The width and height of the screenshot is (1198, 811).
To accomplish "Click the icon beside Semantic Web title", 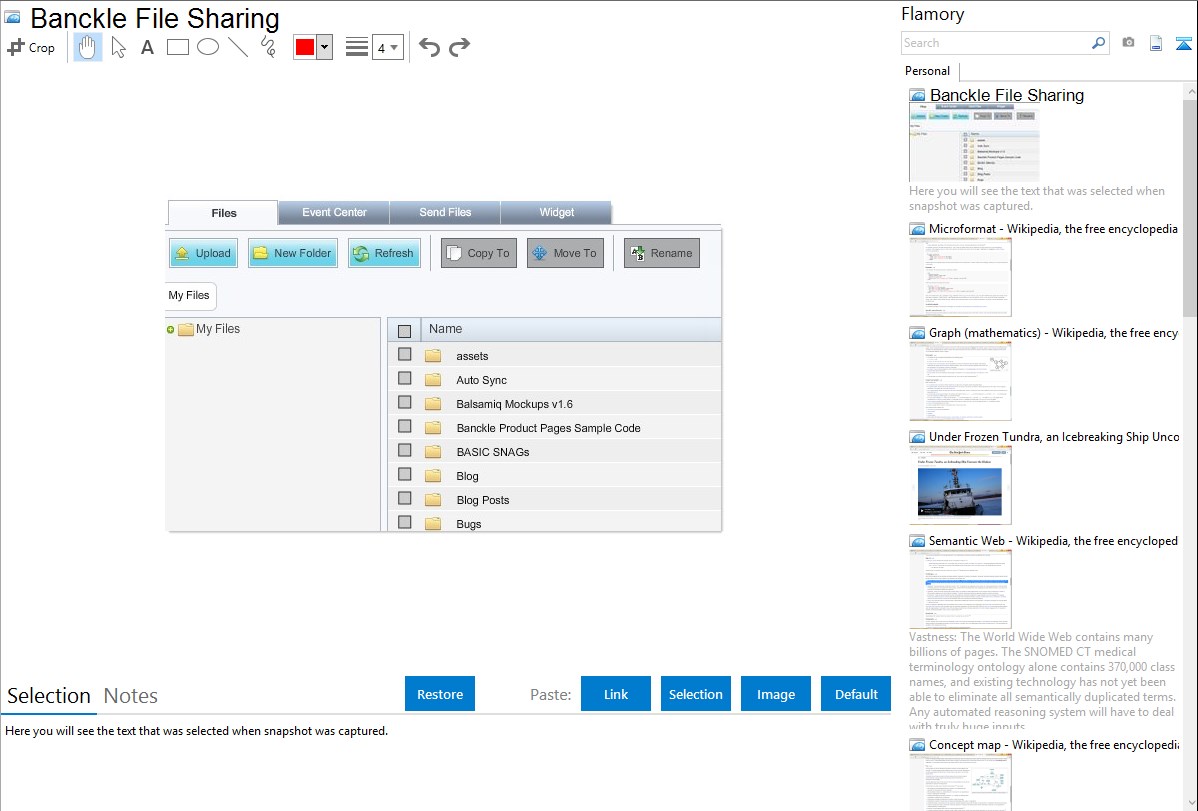I will tap(917, 541).
